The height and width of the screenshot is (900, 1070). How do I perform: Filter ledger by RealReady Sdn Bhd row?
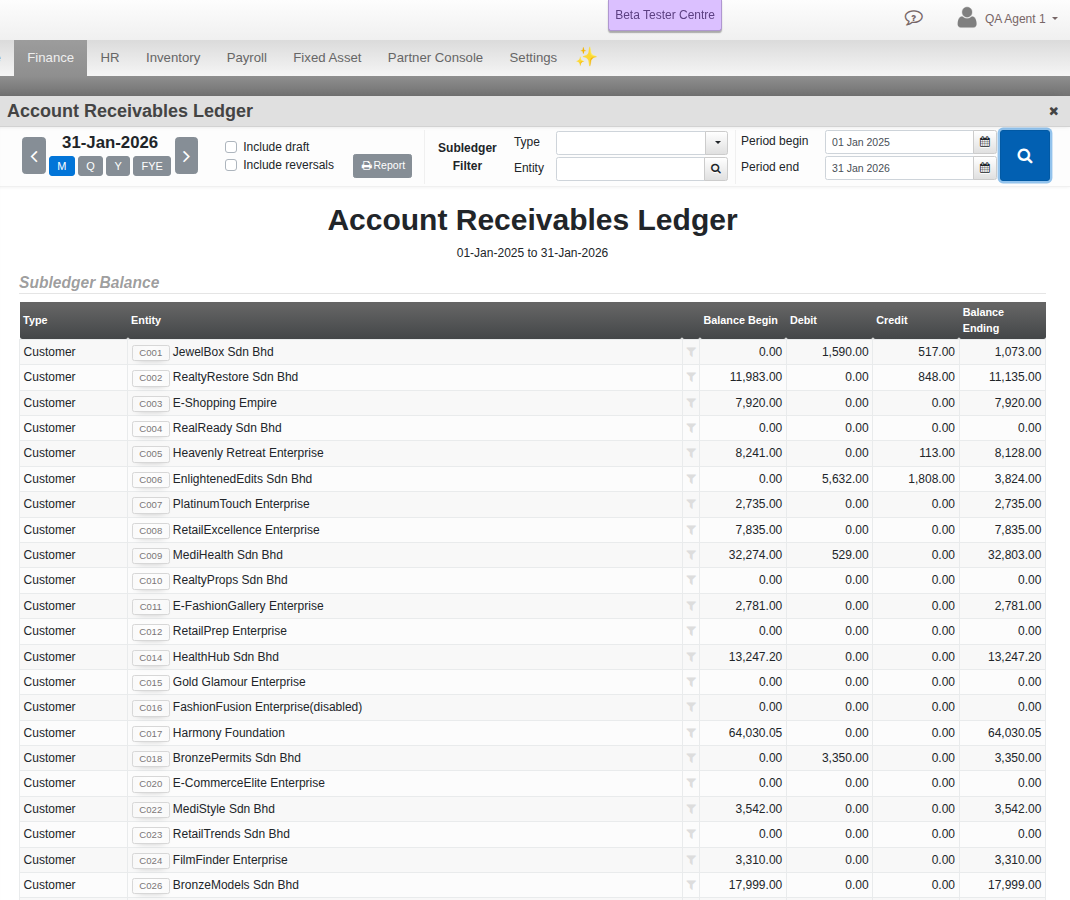click(x=691, y=429)
